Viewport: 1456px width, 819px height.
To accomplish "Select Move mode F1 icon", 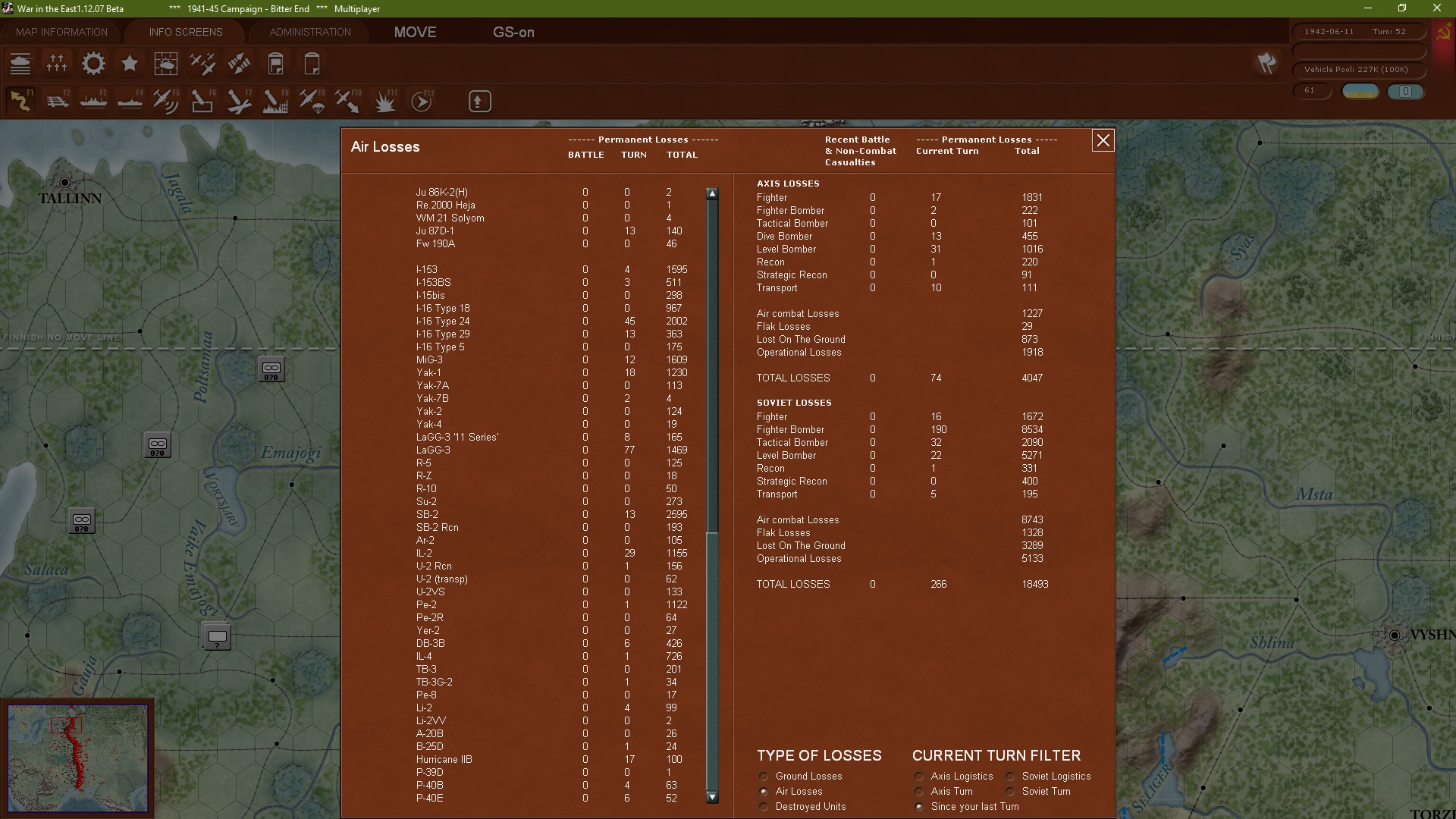I will pyautogui.click(x=20, y=101).
